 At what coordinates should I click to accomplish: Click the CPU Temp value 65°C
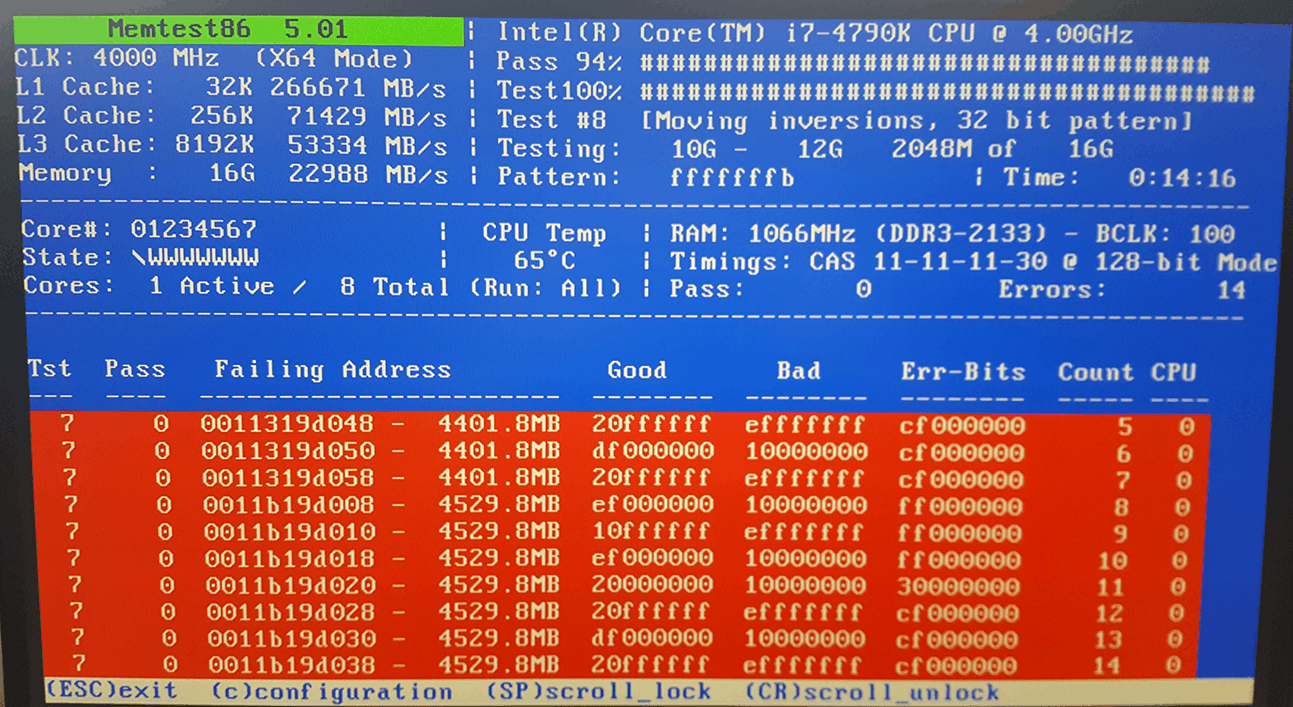545,261
